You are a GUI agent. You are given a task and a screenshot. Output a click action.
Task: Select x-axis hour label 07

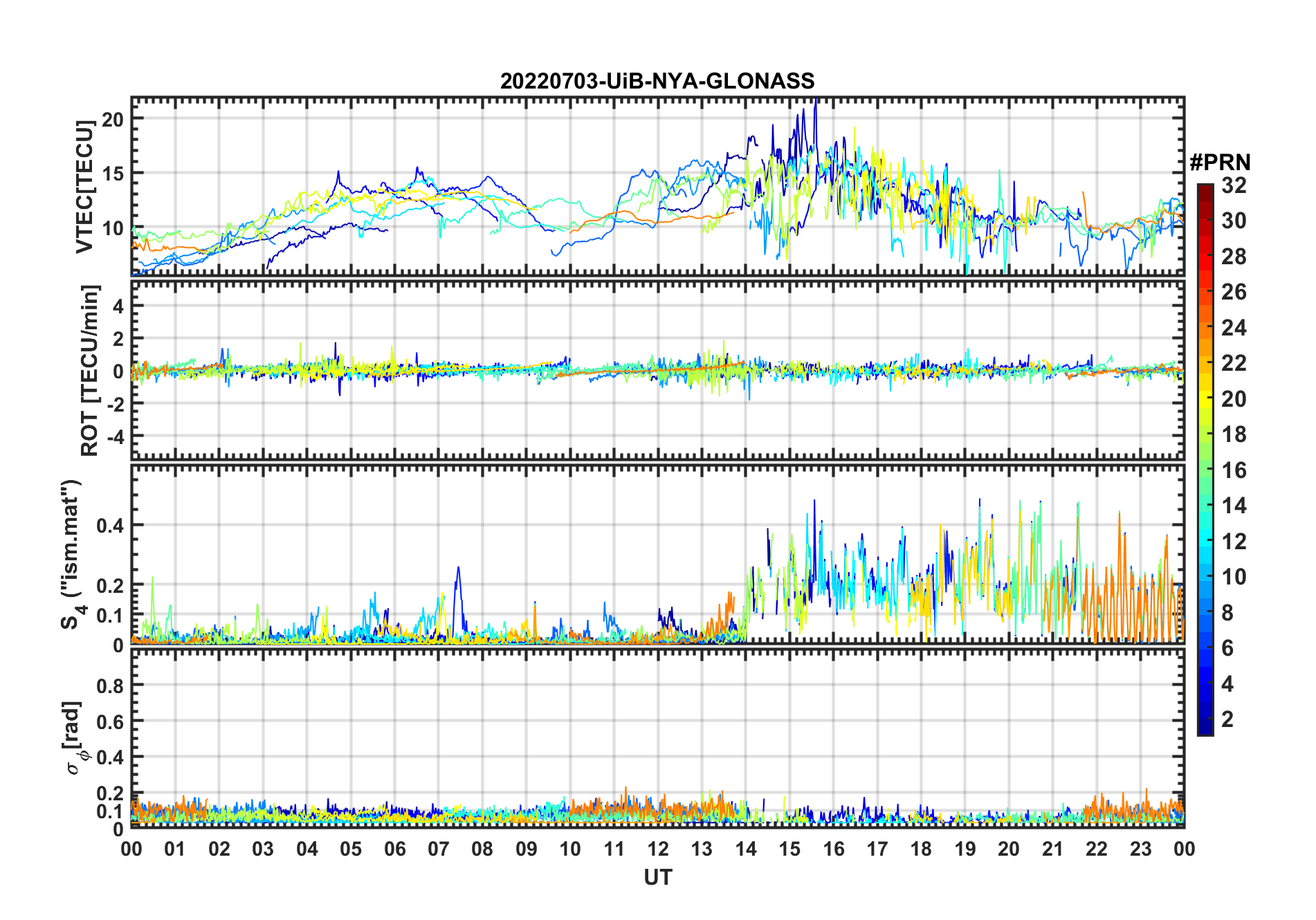tap(439, 849)
